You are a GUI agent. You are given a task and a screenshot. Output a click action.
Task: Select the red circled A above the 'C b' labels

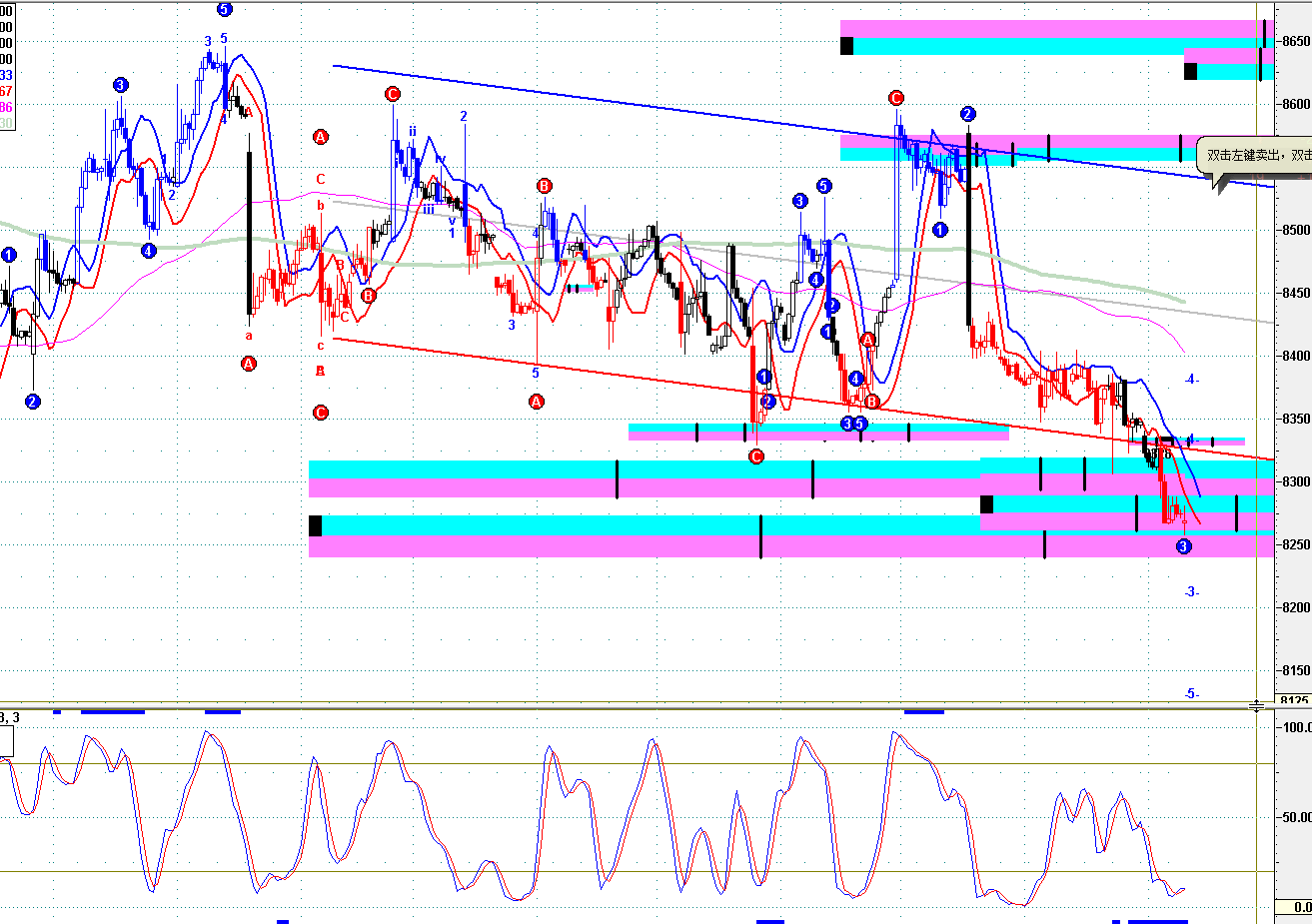(x=320, y=136)
